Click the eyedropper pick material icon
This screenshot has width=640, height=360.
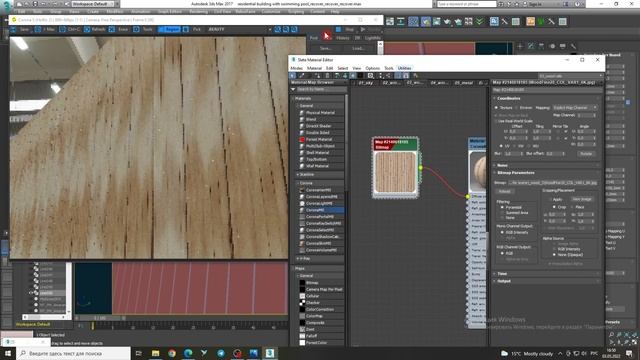(302, 76)
